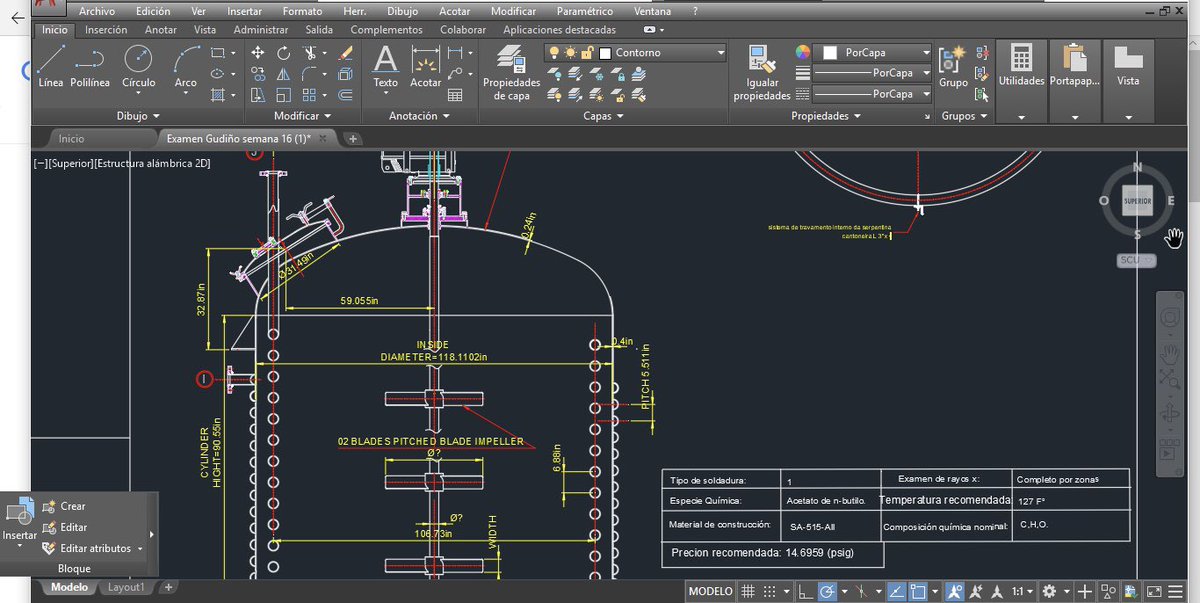
Task: Open the Paramétrico menu
Action: (585, 11)
